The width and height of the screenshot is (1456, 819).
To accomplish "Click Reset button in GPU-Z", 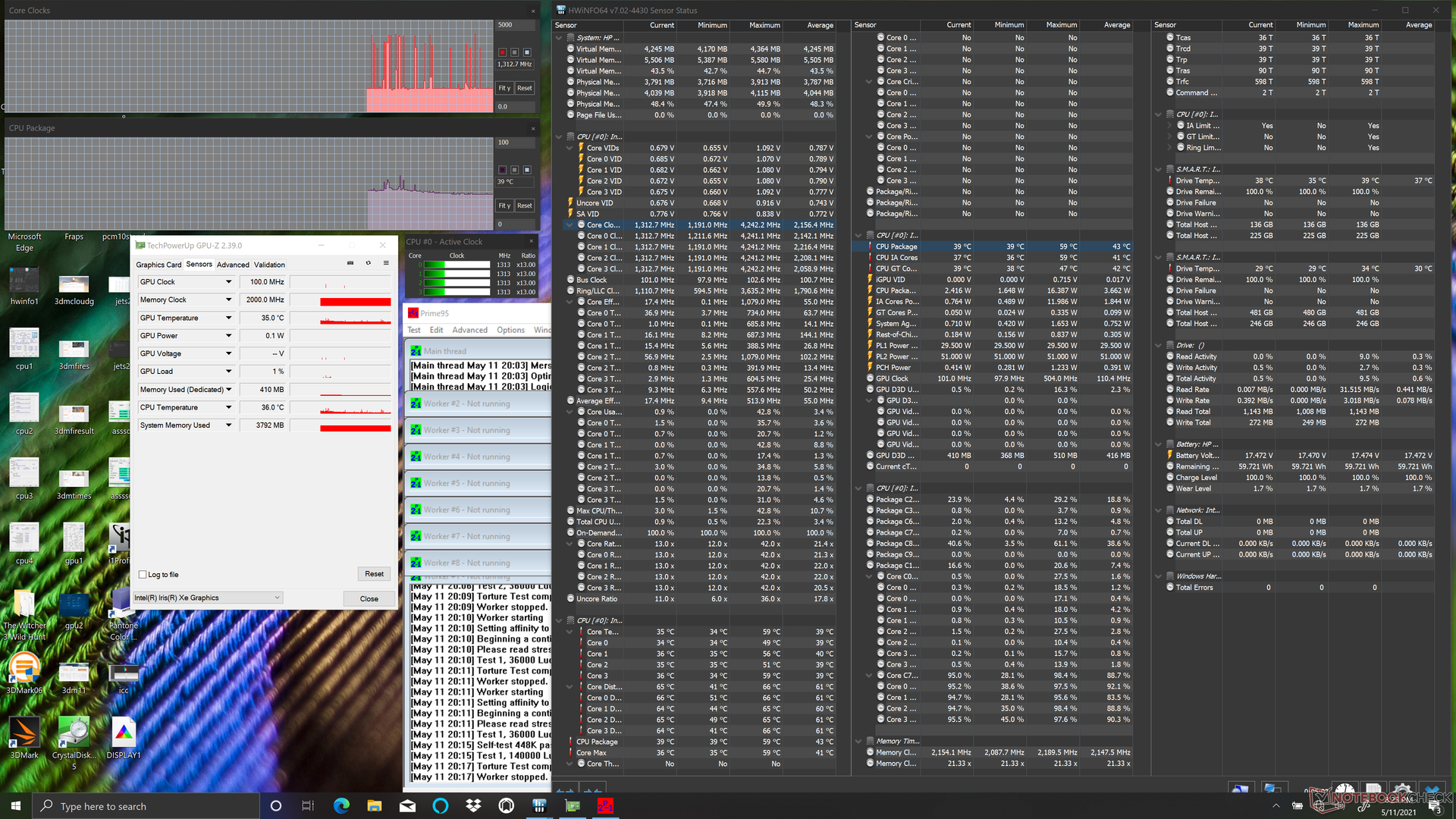I will point(374,574).
